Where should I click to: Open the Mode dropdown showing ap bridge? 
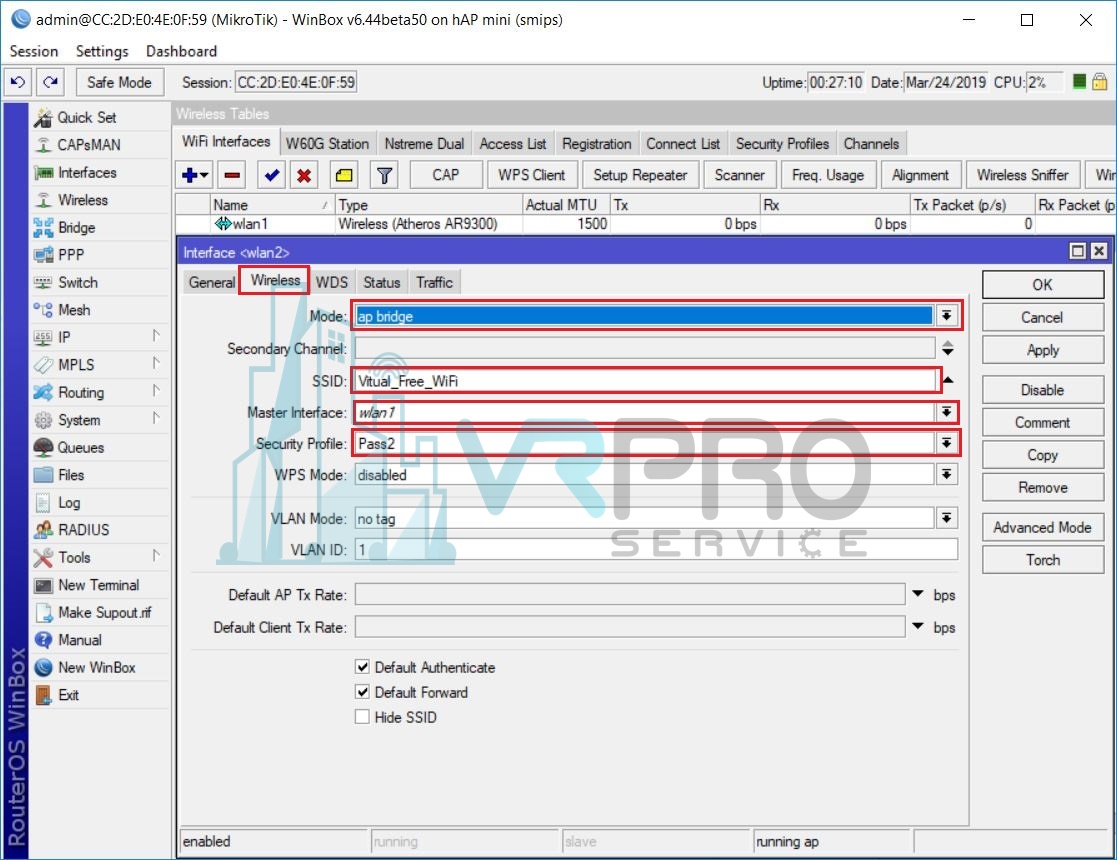[x=946, y=314]
